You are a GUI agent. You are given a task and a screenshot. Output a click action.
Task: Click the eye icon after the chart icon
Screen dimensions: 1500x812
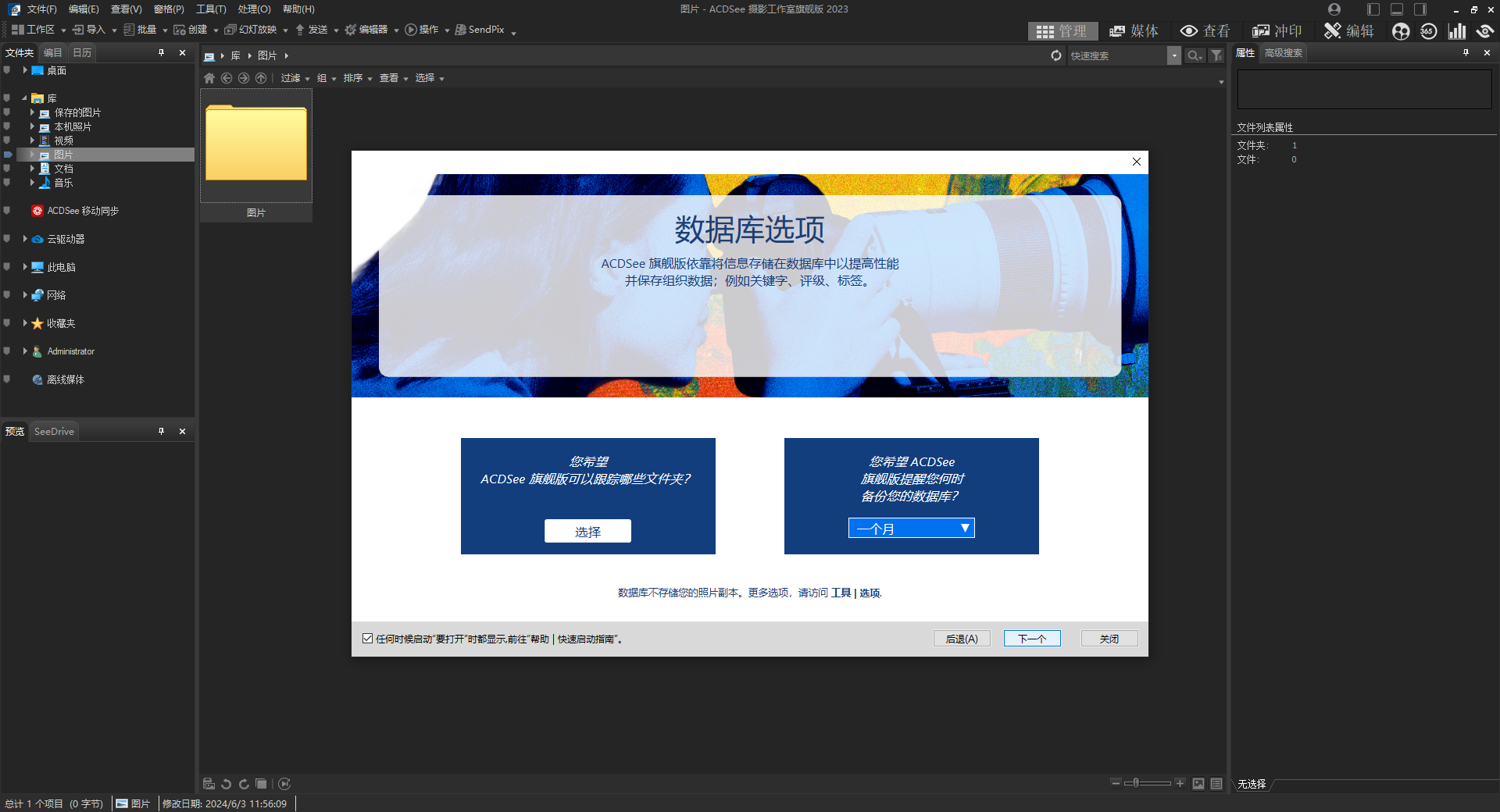[x=1484, y=31]
